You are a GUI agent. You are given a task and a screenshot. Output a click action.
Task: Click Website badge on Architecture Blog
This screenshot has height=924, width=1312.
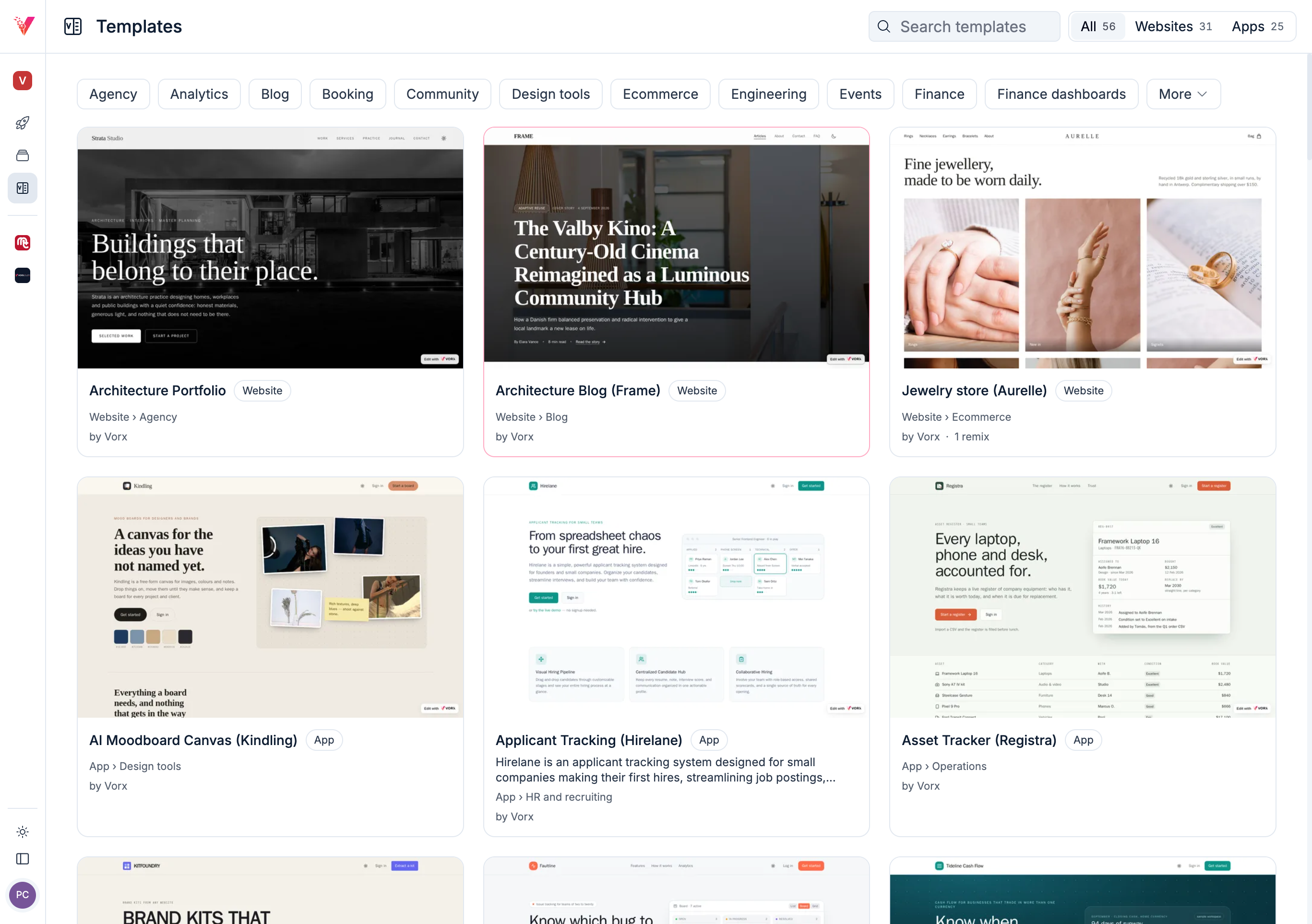[697, 391]
